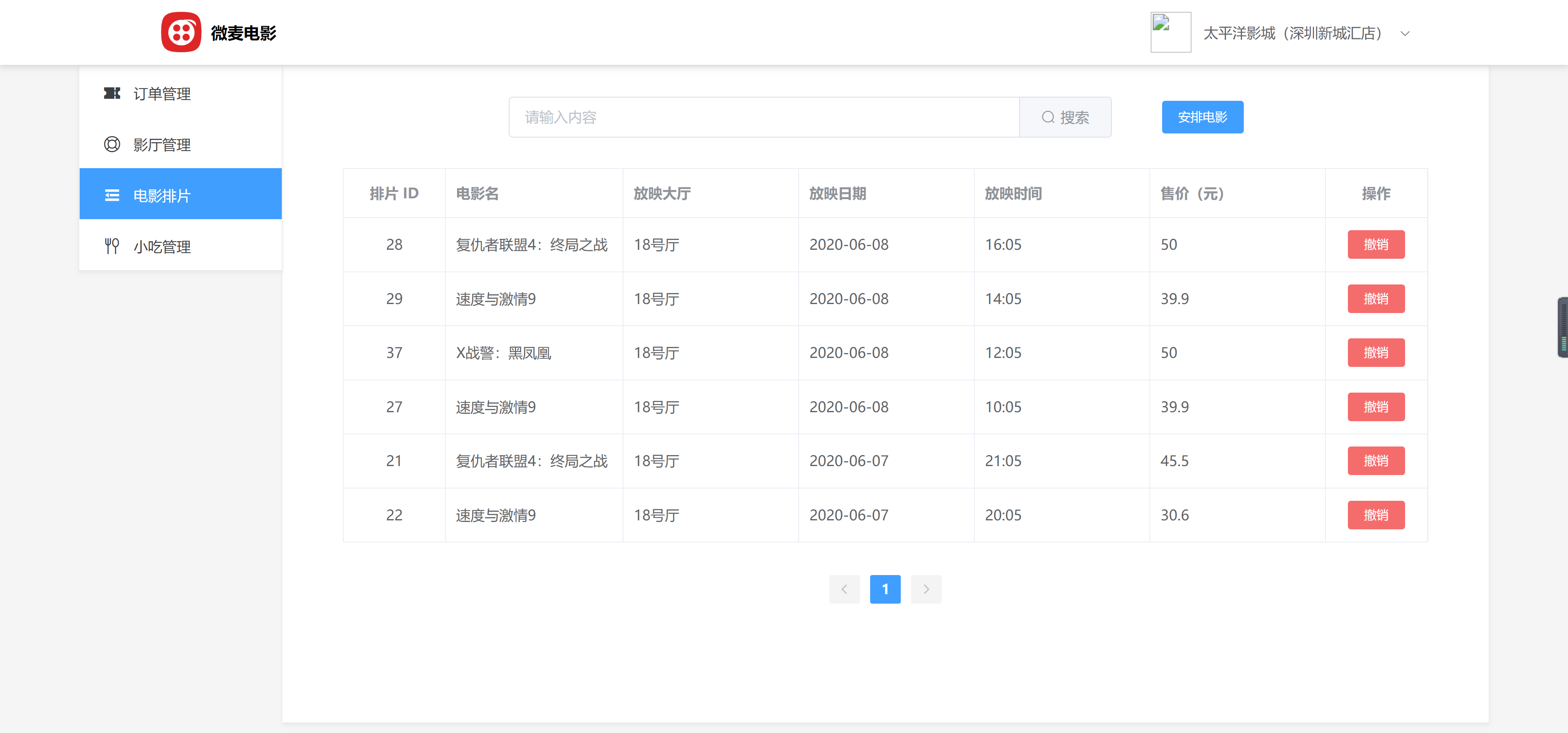Click the broken user avatar image
The width and height of the screenshot is (1568, 733).
(1170, 32)
